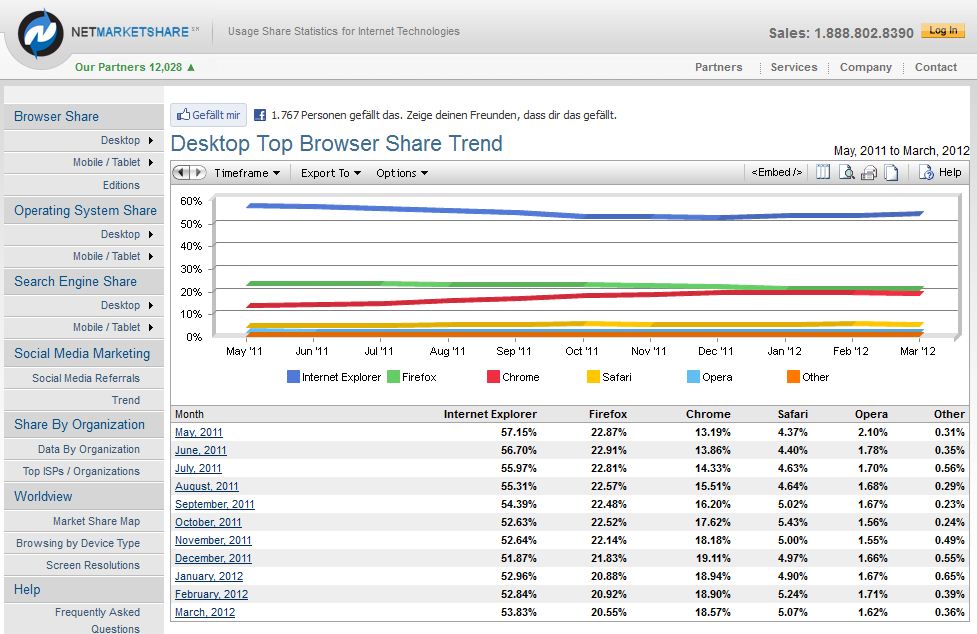Open the November, 2011 month link
The height and width of the screenshot is (634, 977).
[213, 541]
